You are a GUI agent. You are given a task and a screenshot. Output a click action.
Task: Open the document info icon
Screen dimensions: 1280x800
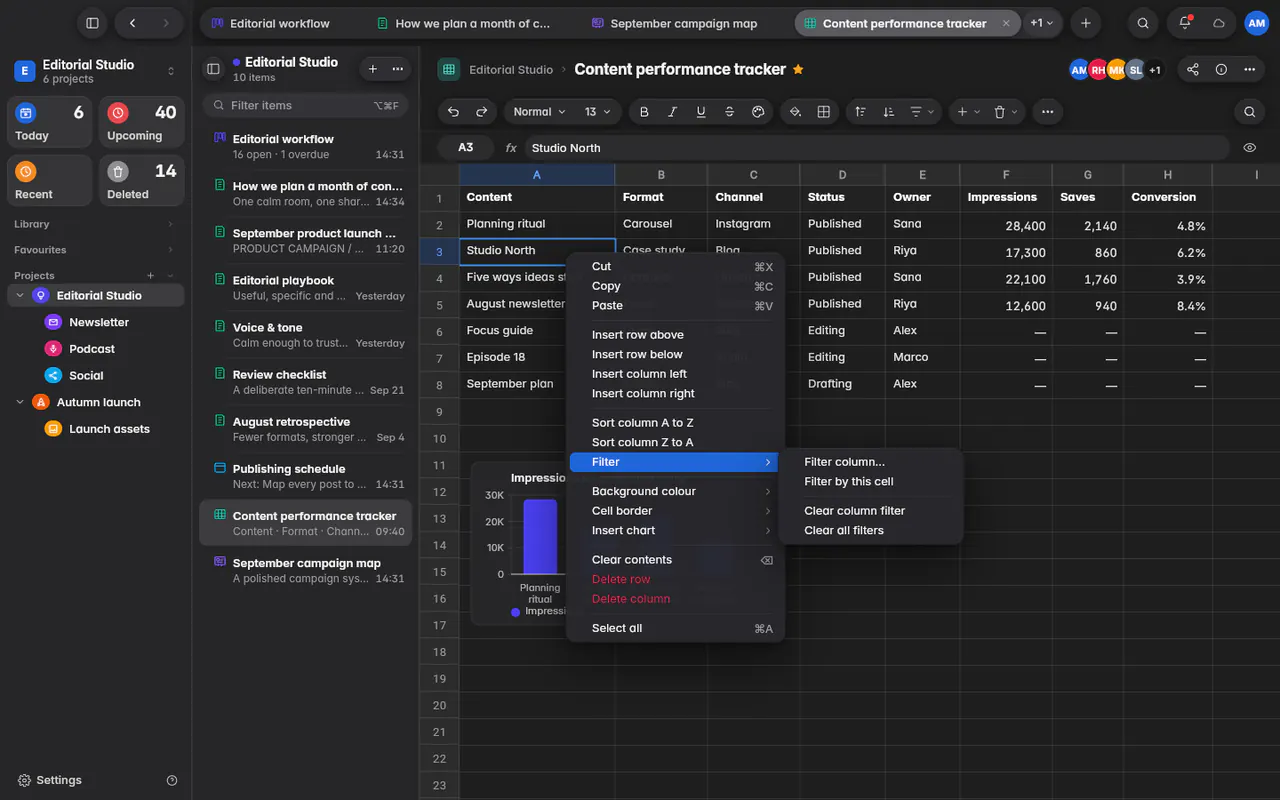[x=1221, y=69]
